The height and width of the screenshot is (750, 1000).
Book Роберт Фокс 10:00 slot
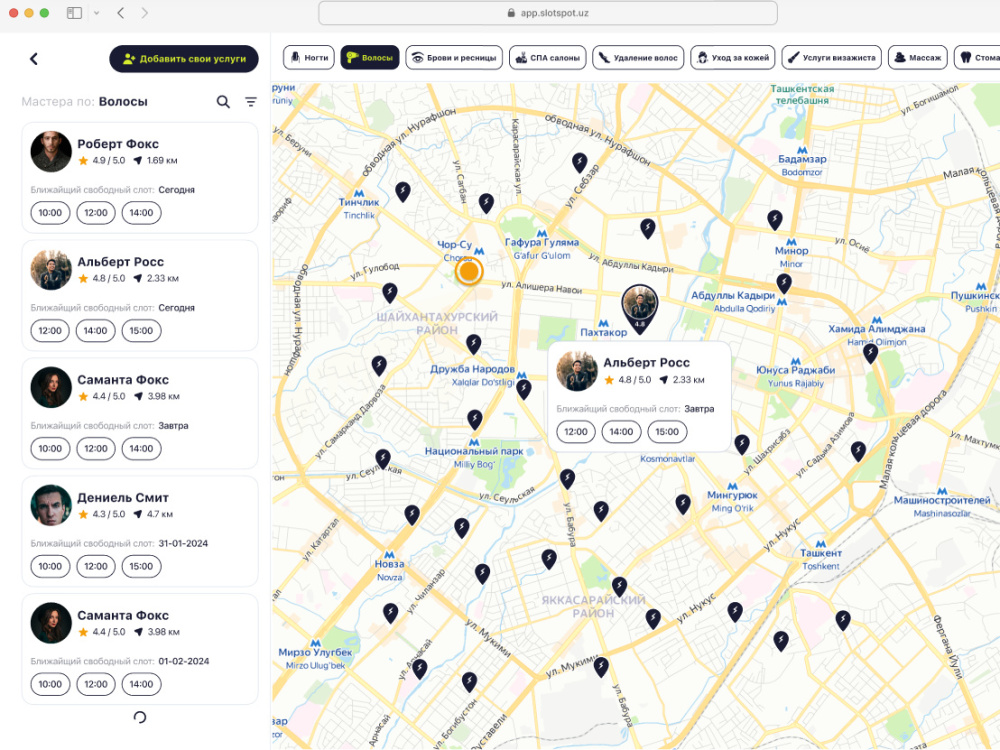pos(50,212)
